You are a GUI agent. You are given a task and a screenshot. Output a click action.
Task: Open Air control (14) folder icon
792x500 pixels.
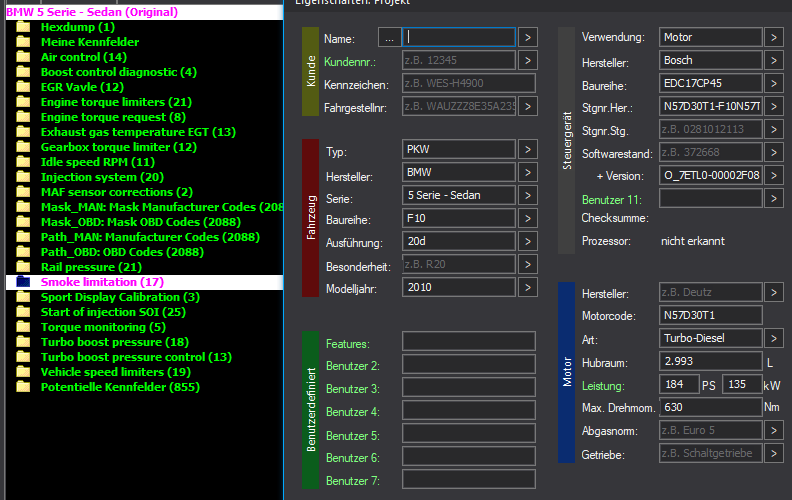point(23,57)
